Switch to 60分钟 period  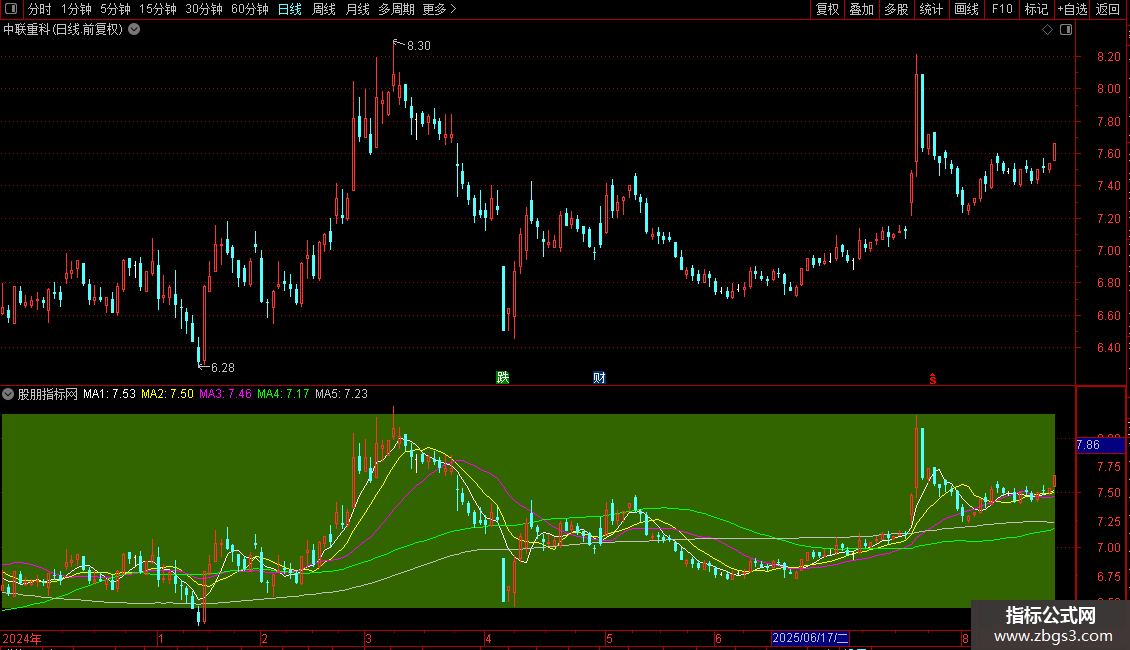coord(250,9)
